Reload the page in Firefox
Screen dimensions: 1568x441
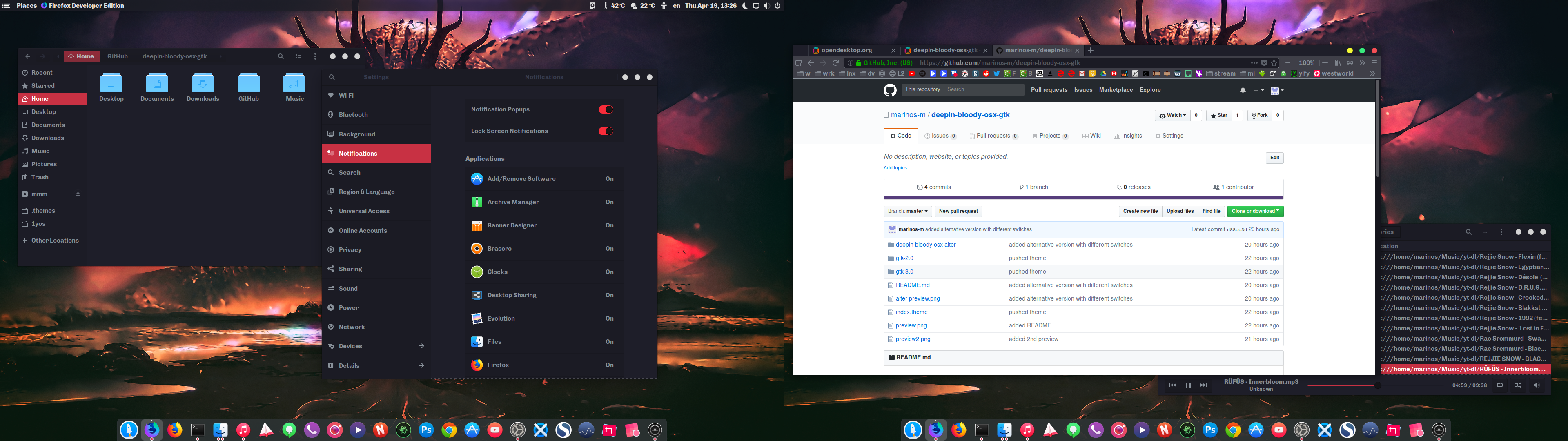[836, 63]
